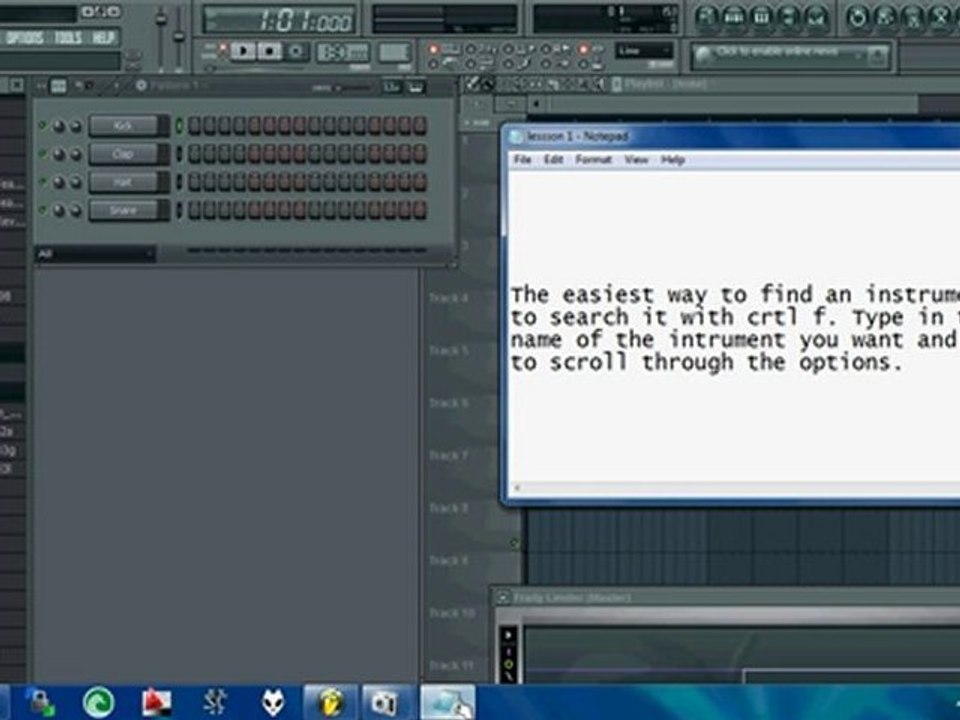Viewport: 960px width, 720px height.
Task: Click left arrow of Notepad horizontal scrollbar
Action: (517, 488)
